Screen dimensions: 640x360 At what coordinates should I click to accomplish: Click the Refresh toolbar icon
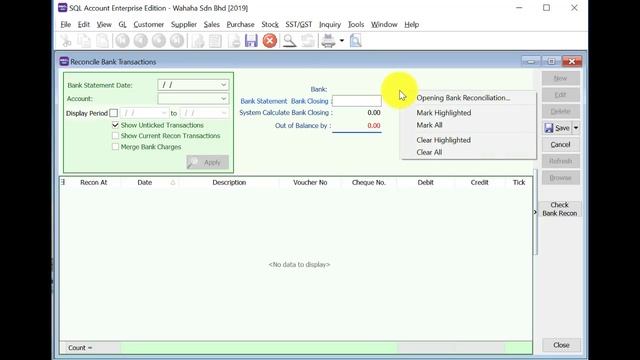pos(308,41)
